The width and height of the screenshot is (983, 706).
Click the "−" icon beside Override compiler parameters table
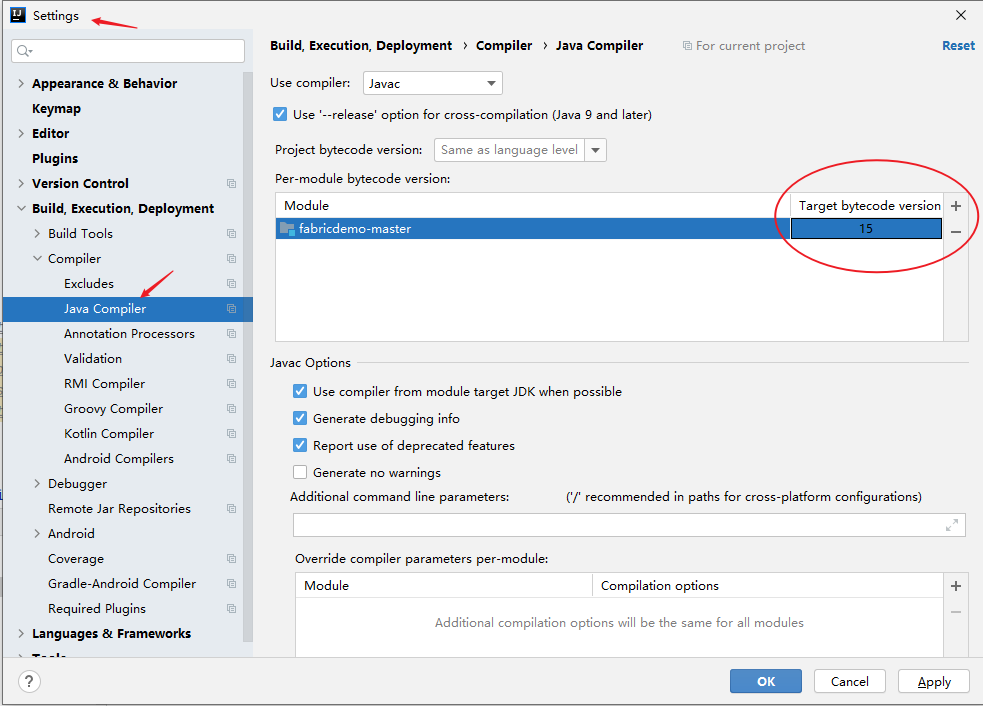[x=955, y=610]
